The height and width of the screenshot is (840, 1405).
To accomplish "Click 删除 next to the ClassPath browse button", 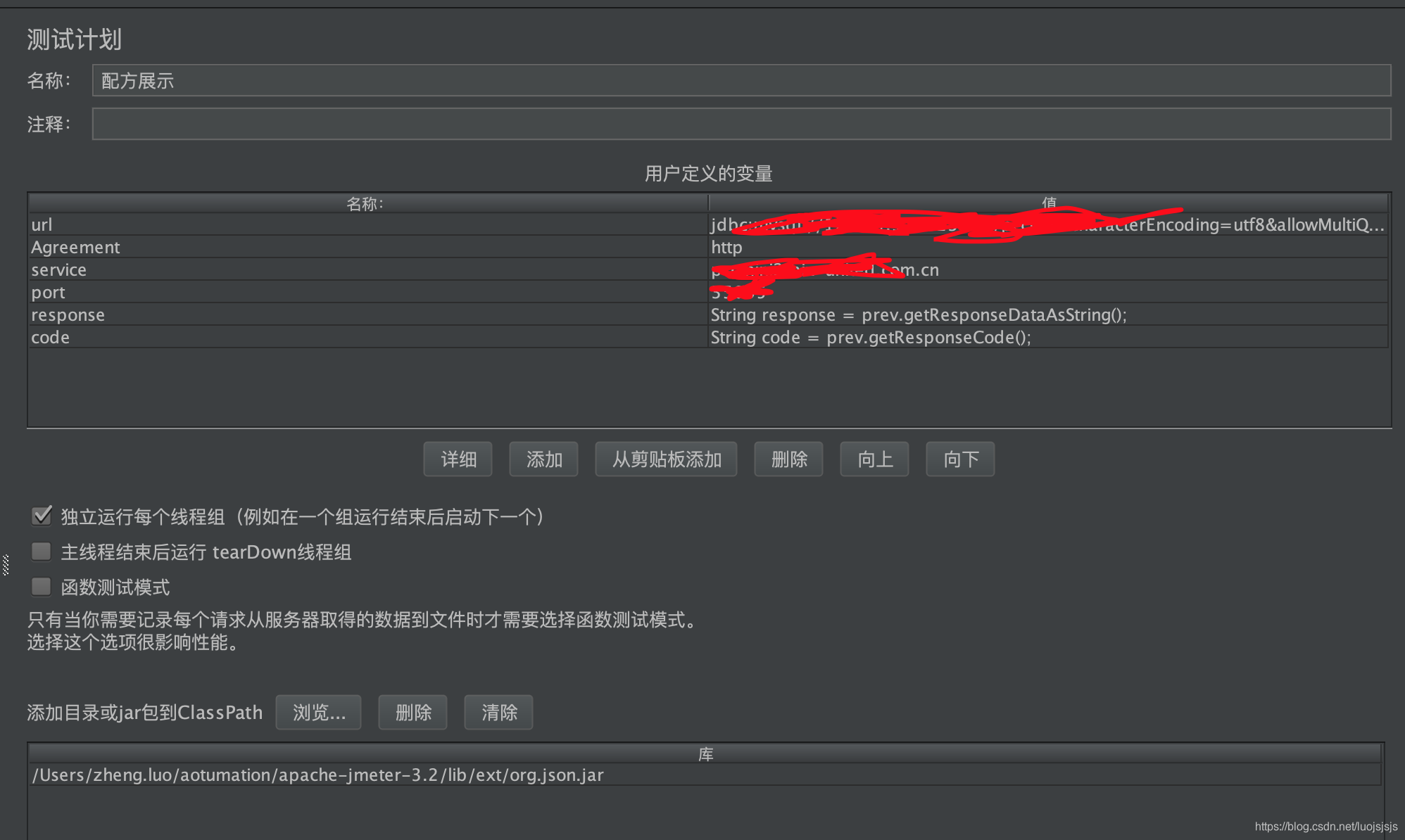I will click(x=412, y=712).
